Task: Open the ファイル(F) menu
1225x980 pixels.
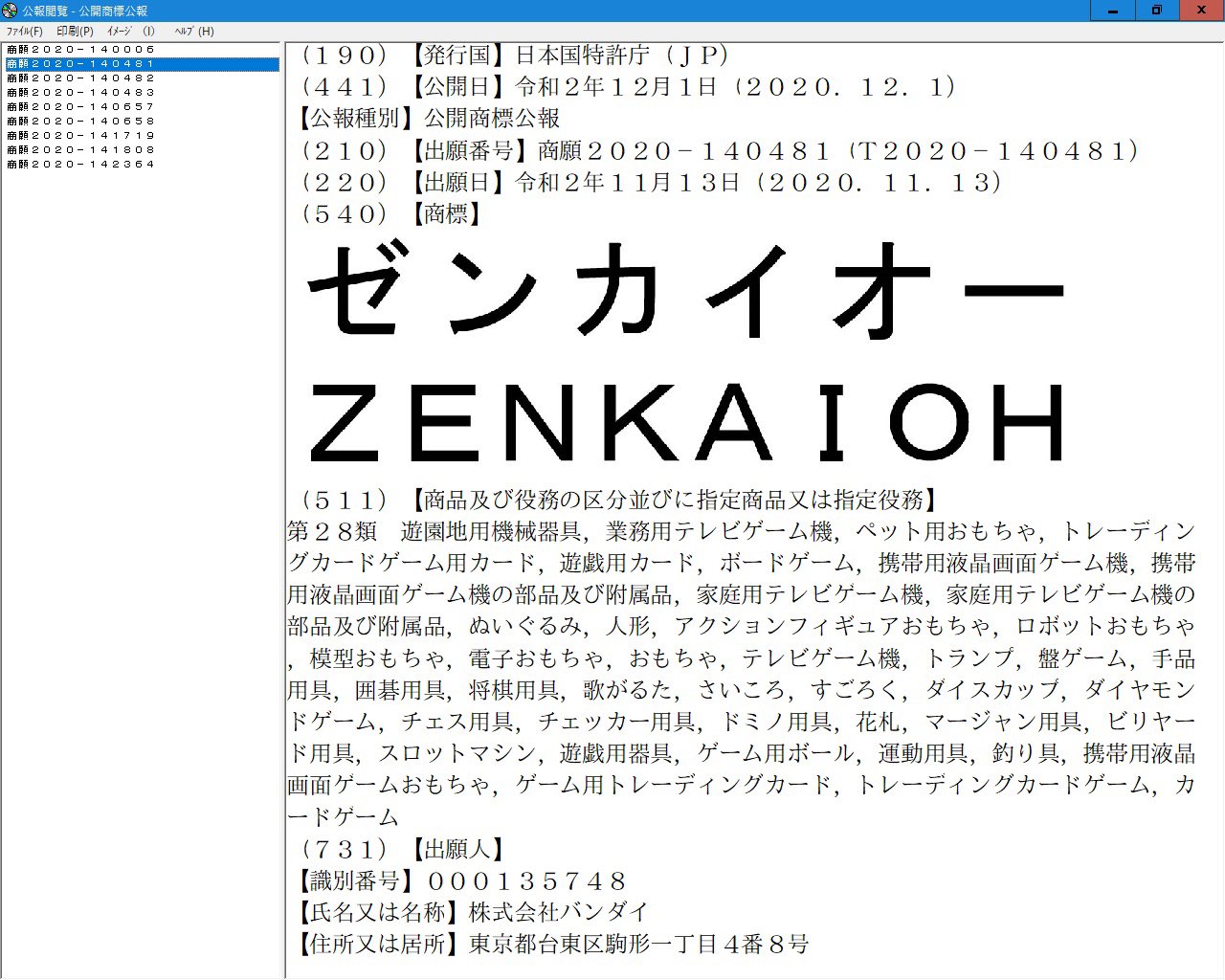Action: pos(24,32)
